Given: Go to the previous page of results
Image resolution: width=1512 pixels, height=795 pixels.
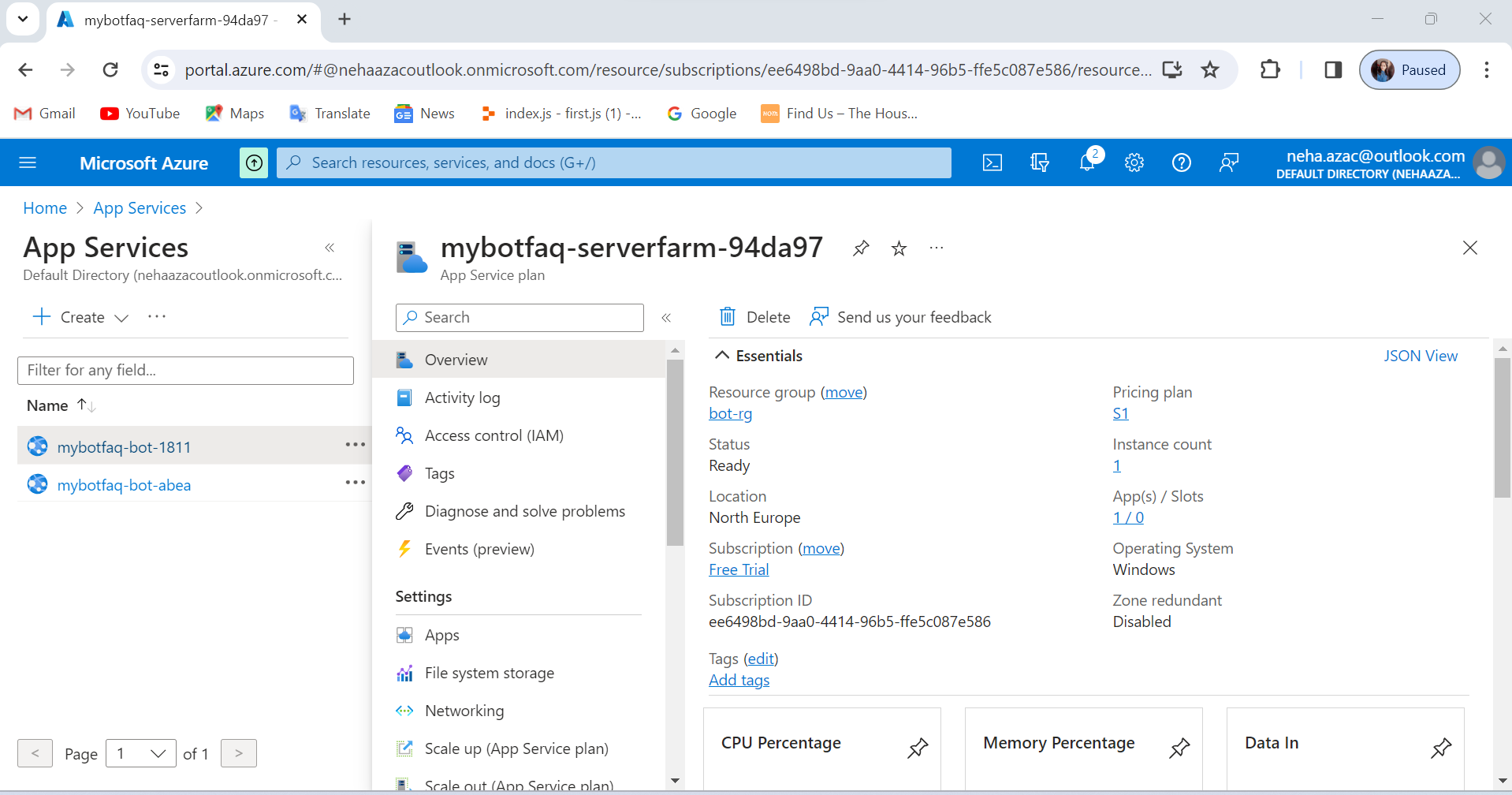Looking at the screenshot, I should click(x=35, y=753).
